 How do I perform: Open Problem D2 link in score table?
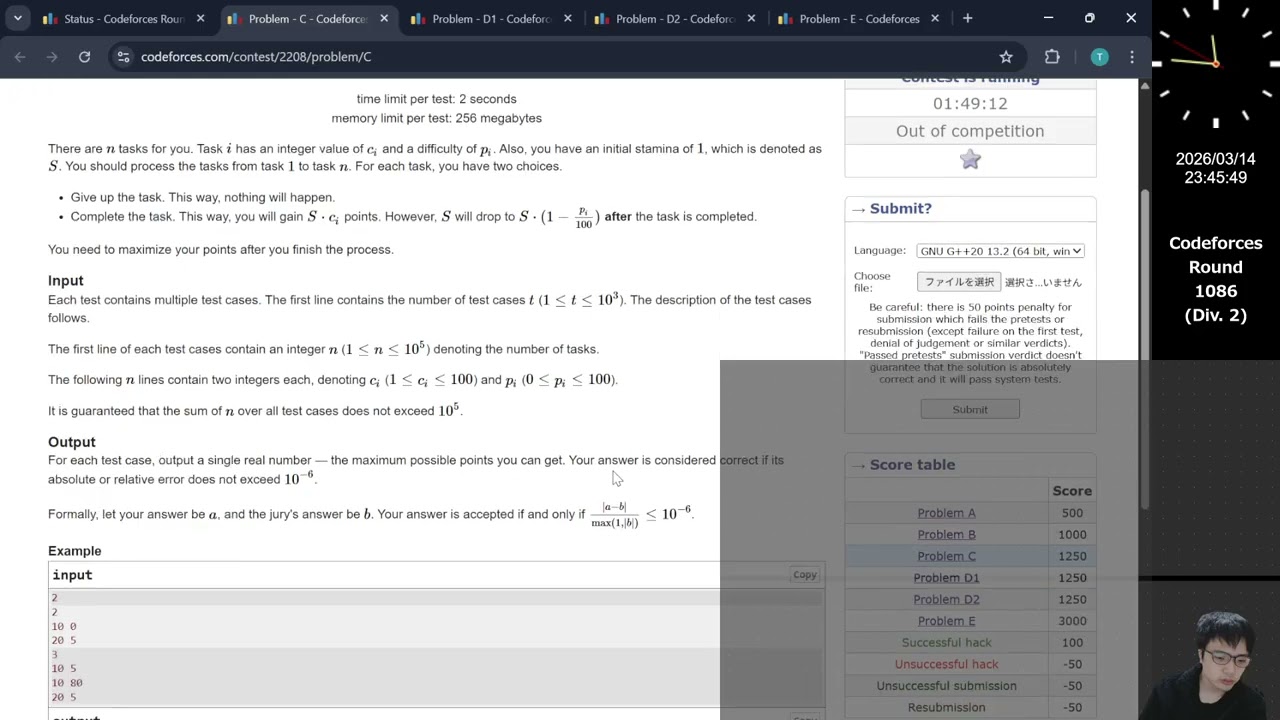point(946,599)
